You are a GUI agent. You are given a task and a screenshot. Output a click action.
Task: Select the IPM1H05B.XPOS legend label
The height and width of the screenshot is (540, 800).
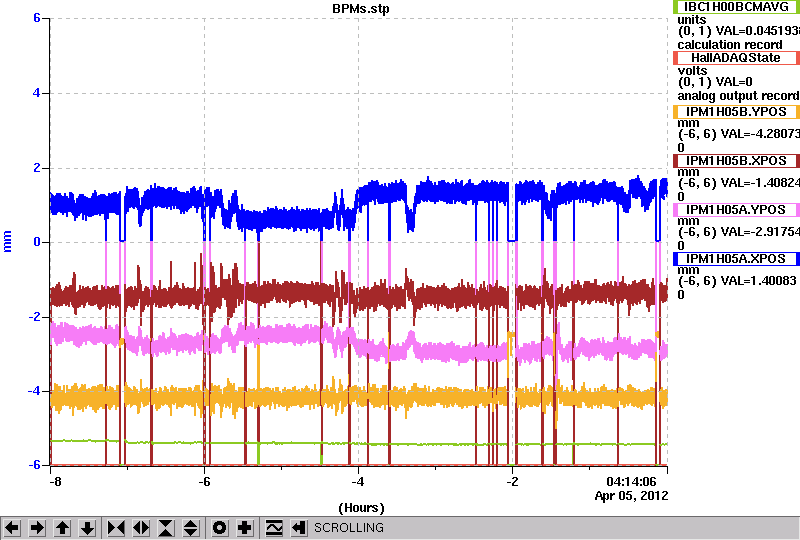736,161
